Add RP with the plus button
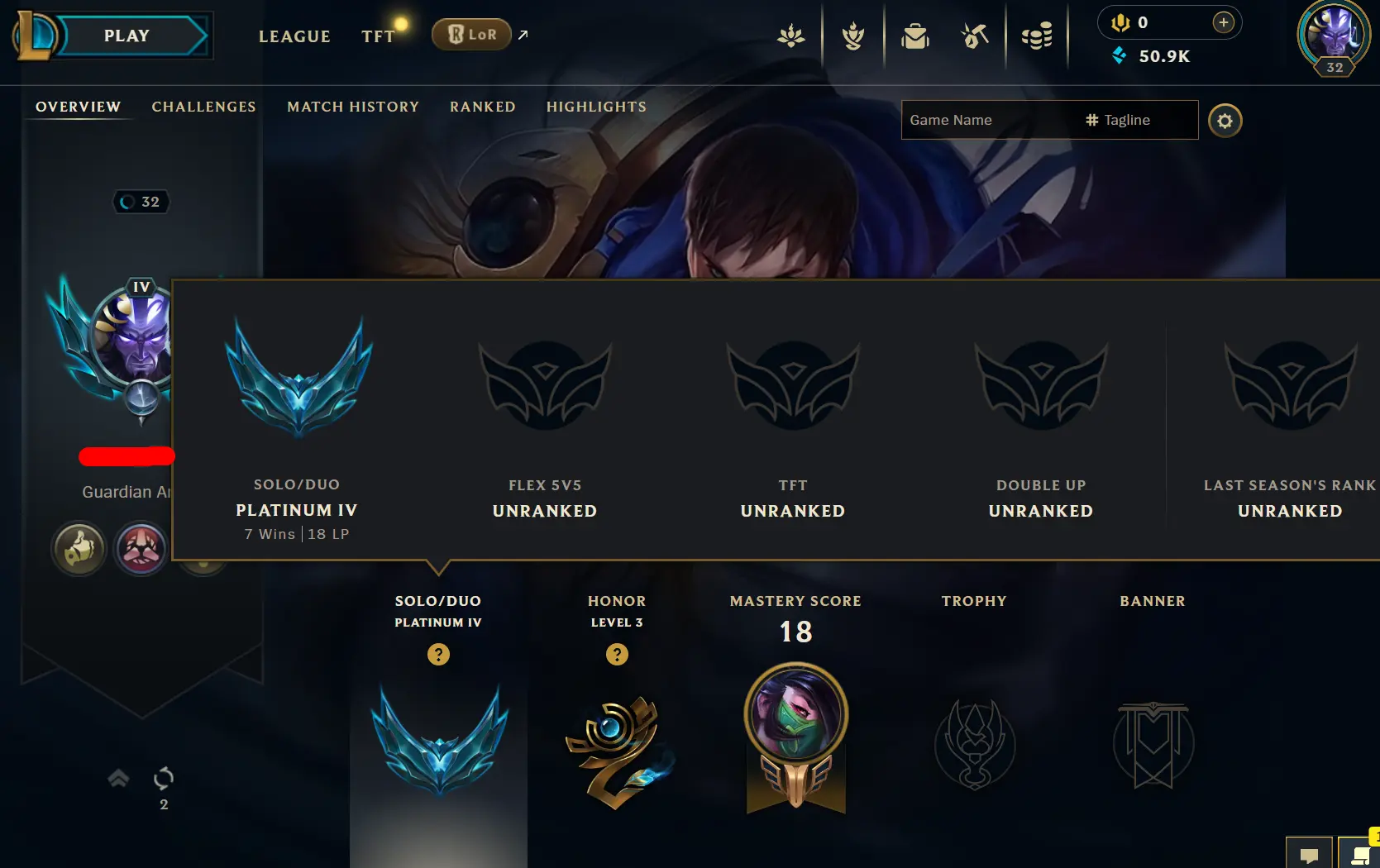 (1224, 22)
